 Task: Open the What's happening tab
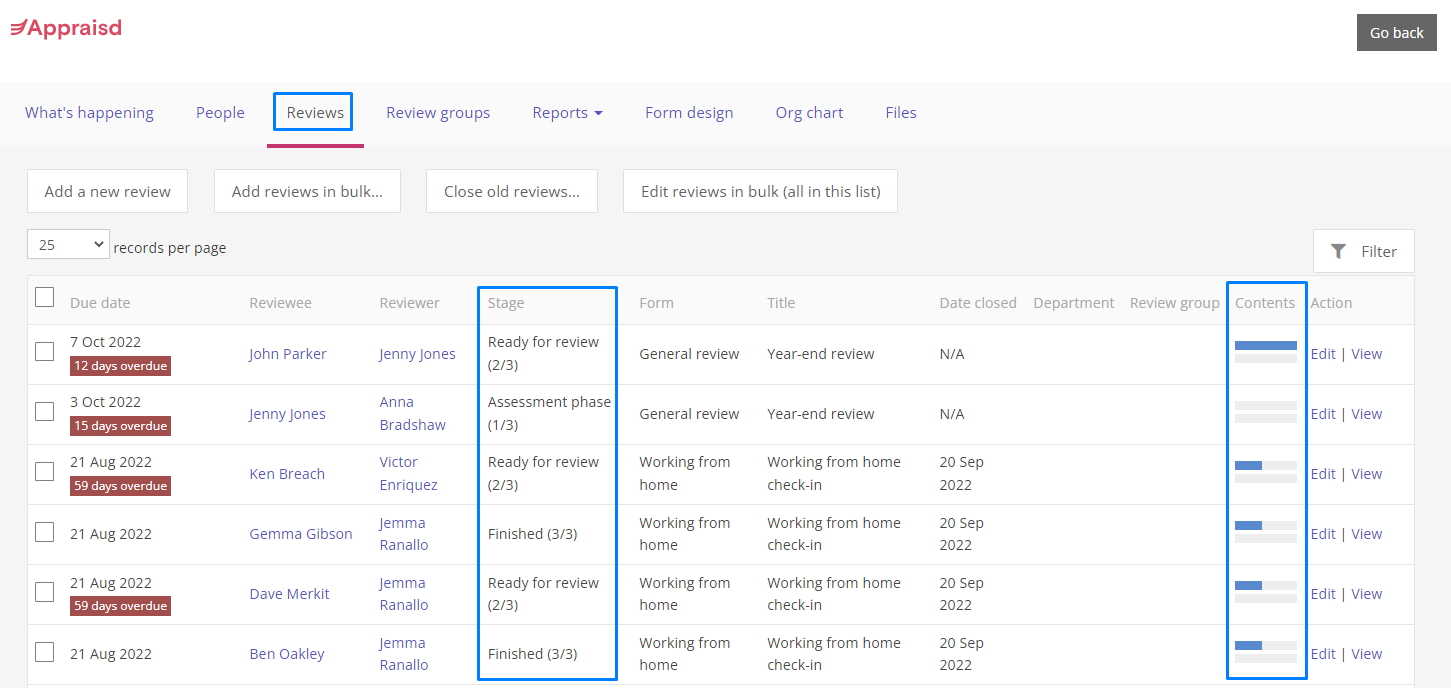(x=89, y=113)
